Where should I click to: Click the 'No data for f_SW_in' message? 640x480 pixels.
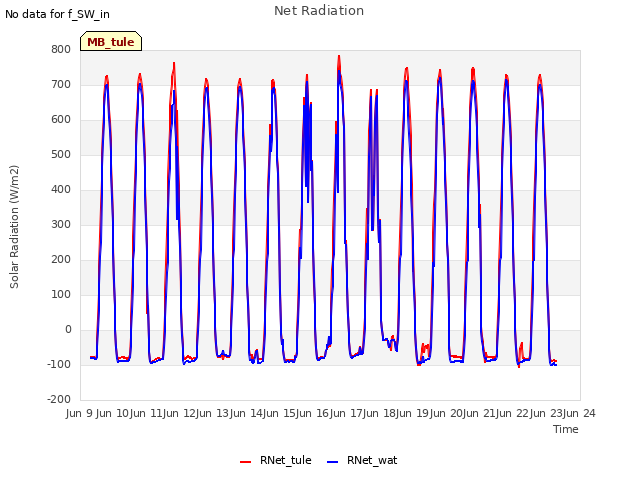tap(57, 14)
